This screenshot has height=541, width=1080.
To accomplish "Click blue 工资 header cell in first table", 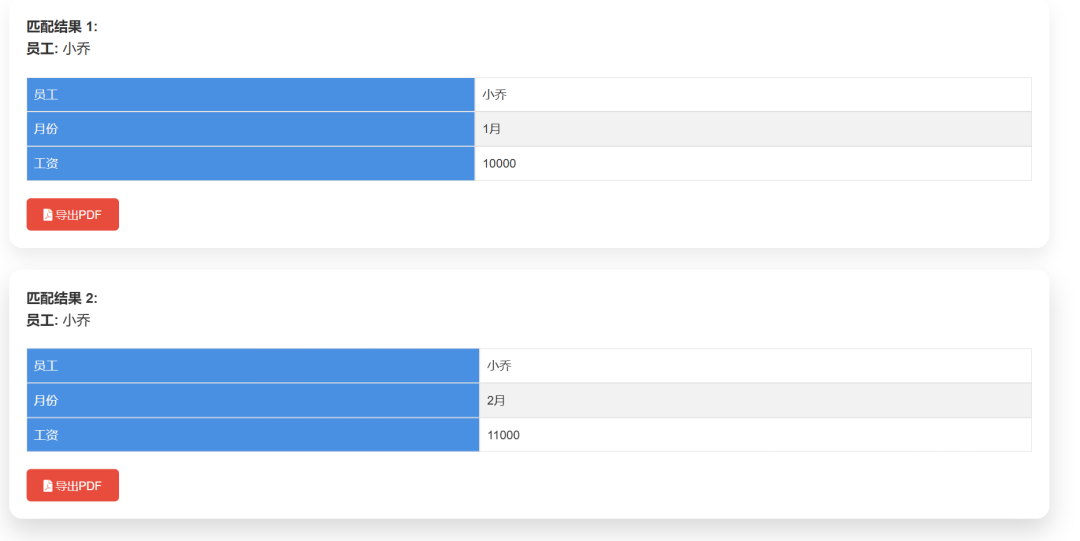I will coord(250,163).
